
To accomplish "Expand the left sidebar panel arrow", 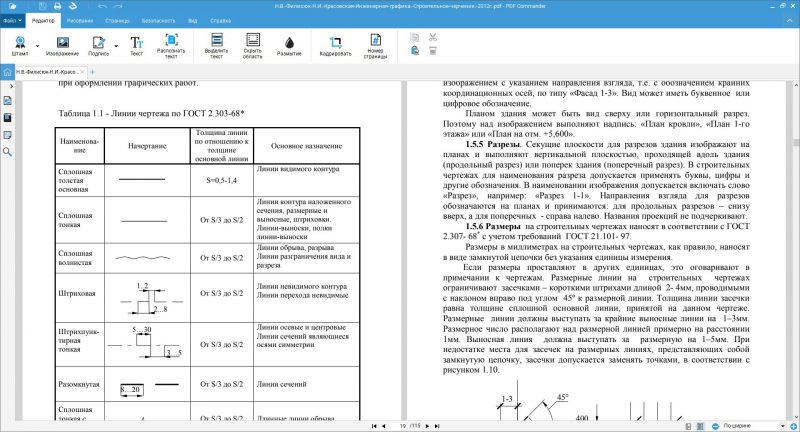I will click(x=11, y=86).
